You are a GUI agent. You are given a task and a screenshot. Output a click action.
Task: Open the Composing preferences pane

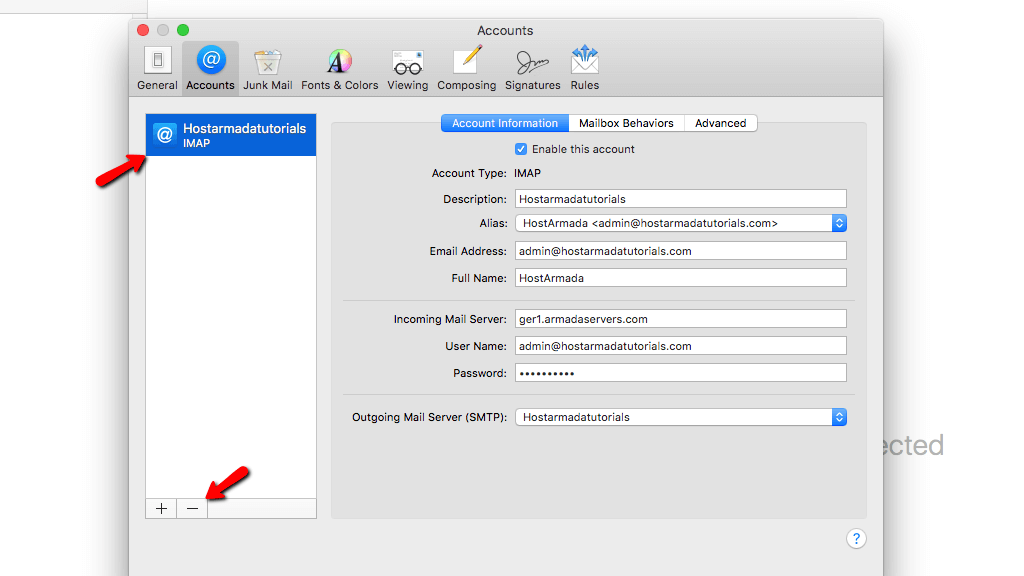tap(466, 66)
